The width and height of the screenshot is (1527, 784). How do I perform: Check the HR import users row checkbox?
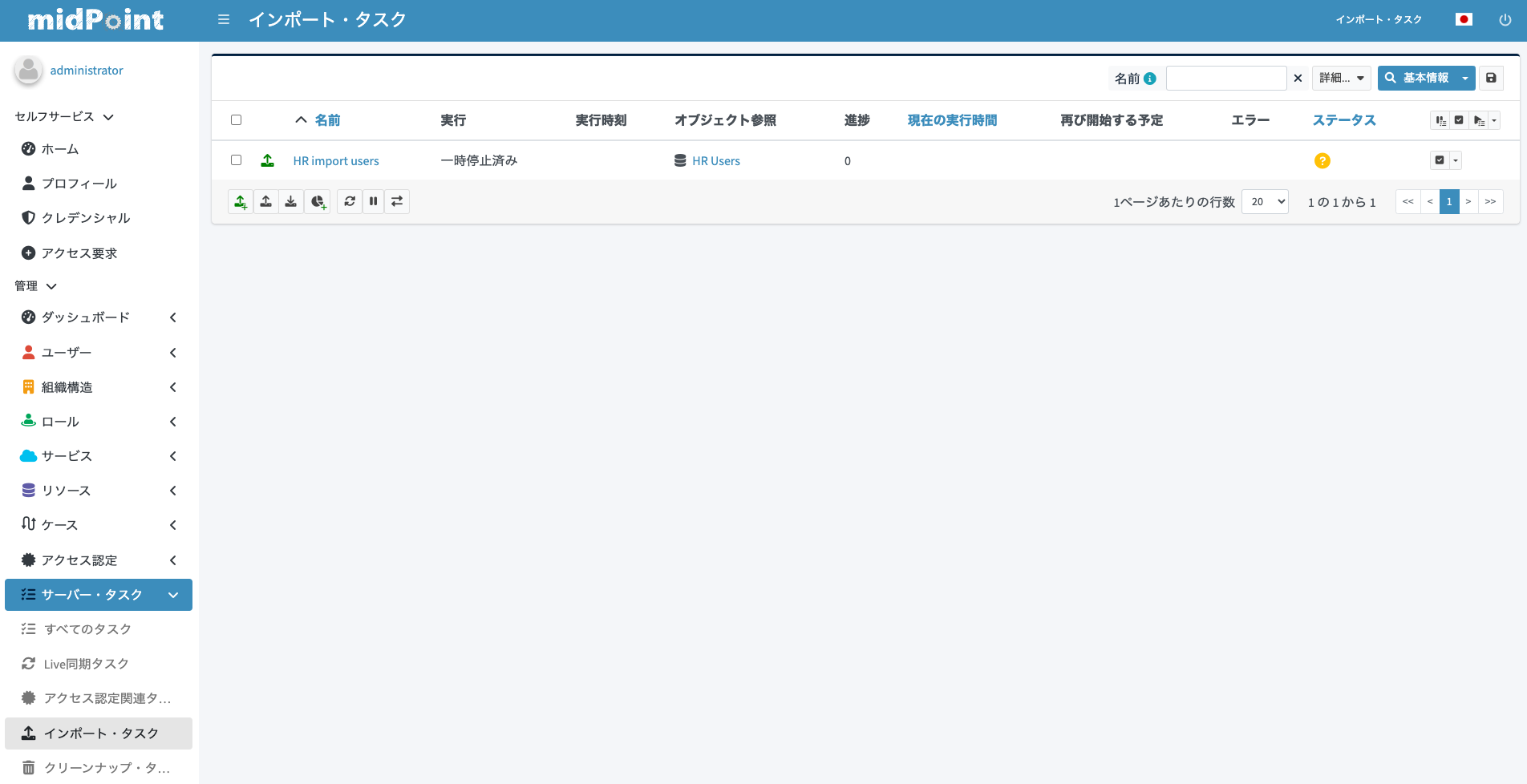pos(236,160)
